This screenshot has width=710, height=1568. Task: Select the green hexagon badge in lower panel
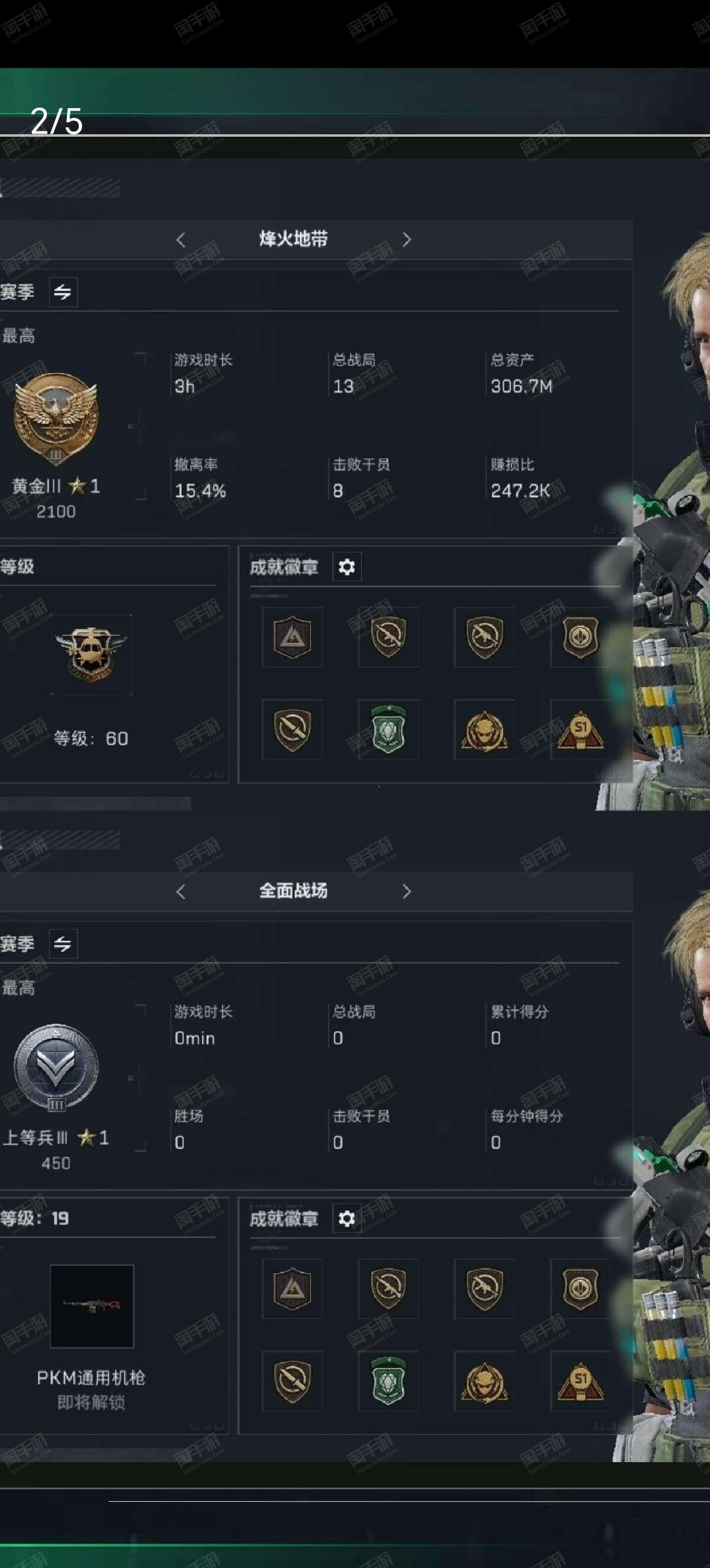(x=388, y=1381)
